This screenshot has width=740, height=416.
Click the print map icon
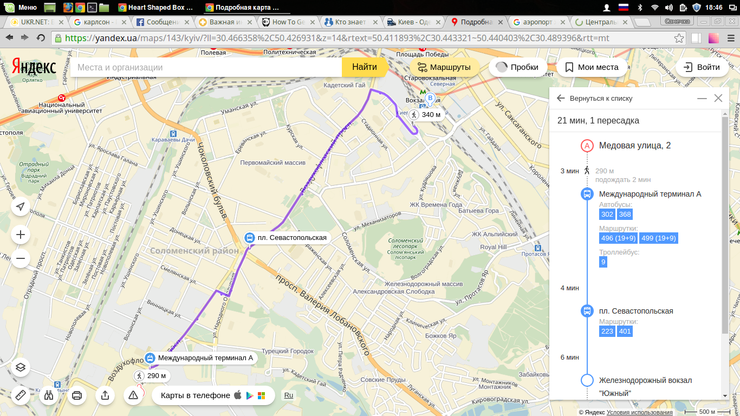tap(77, 395)
